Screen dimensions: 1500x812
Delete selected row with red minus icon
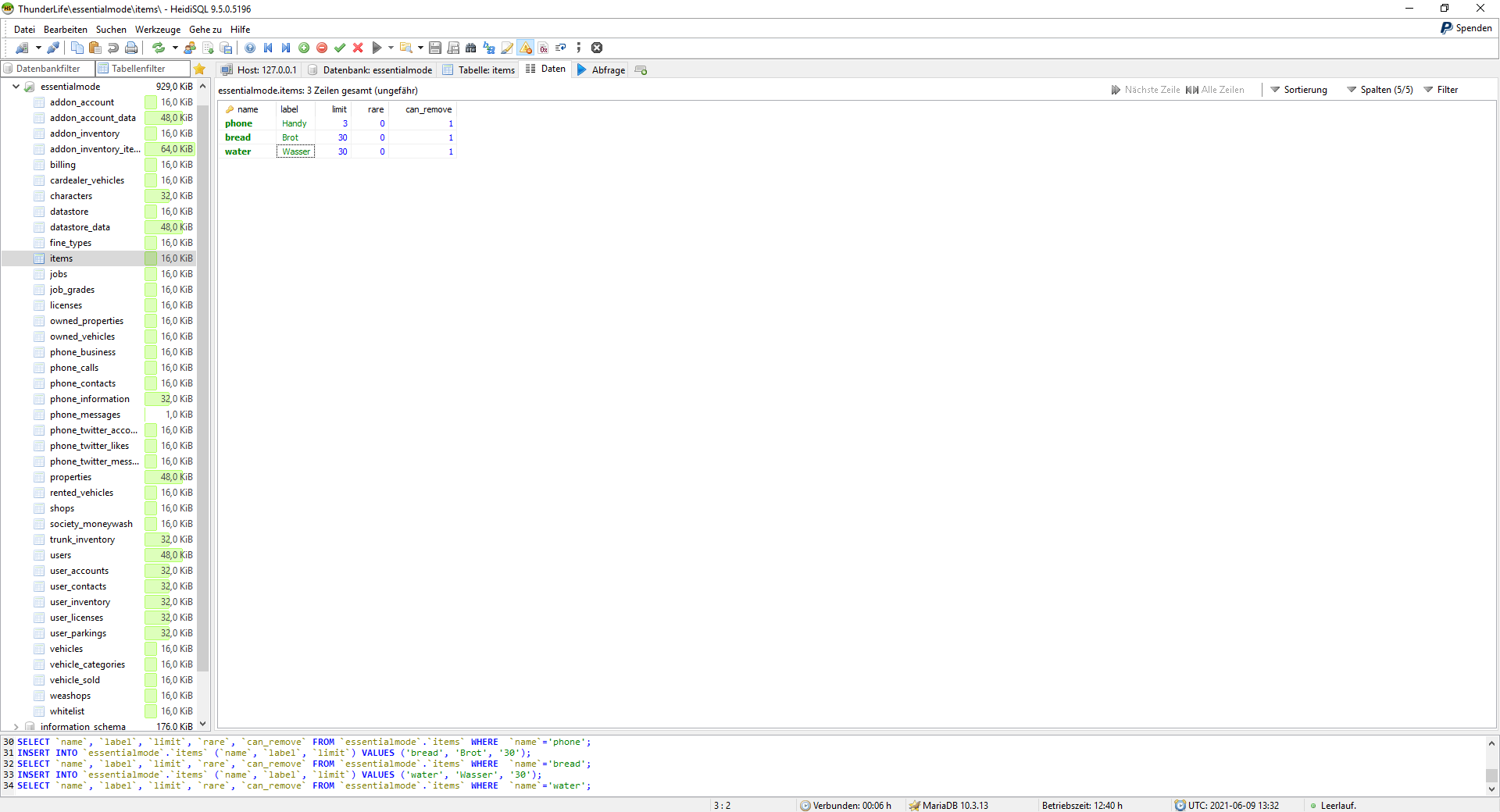[x=322, y=48]
